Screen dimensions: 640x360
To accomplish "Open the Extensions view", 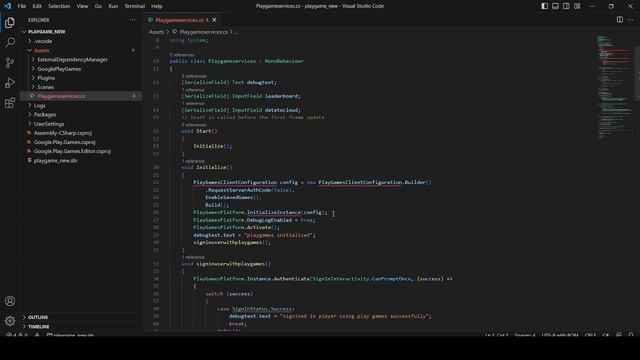I will point(10,102).
